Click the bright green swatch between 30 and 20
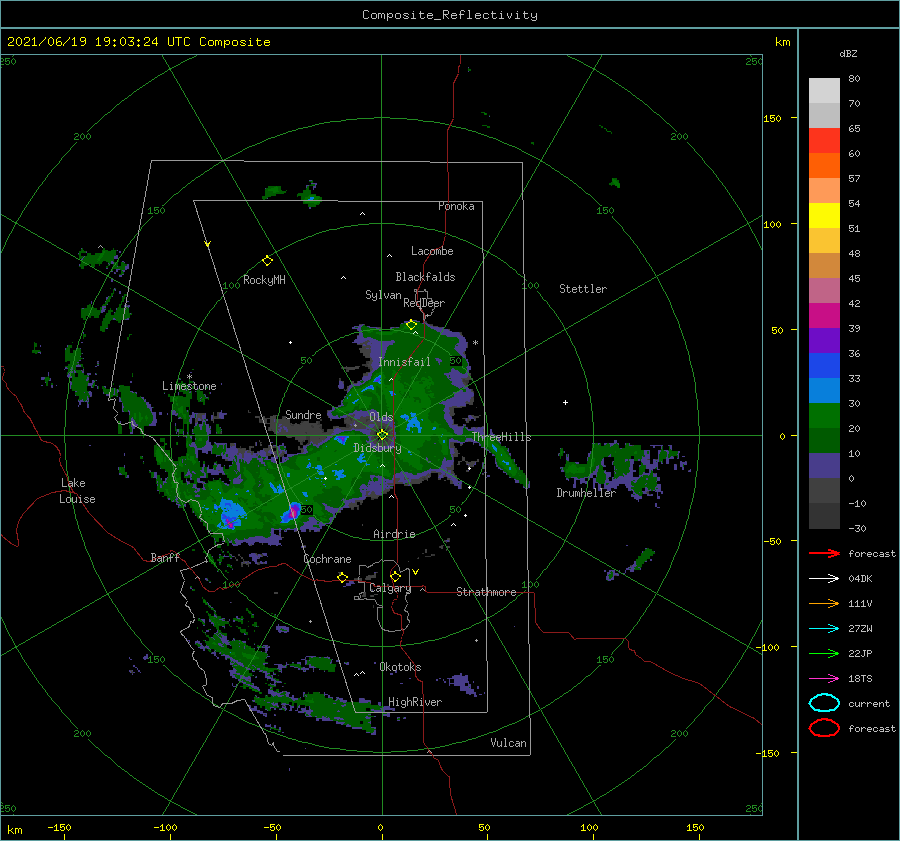This screenshot has height=841, width=900. (824, 416)
